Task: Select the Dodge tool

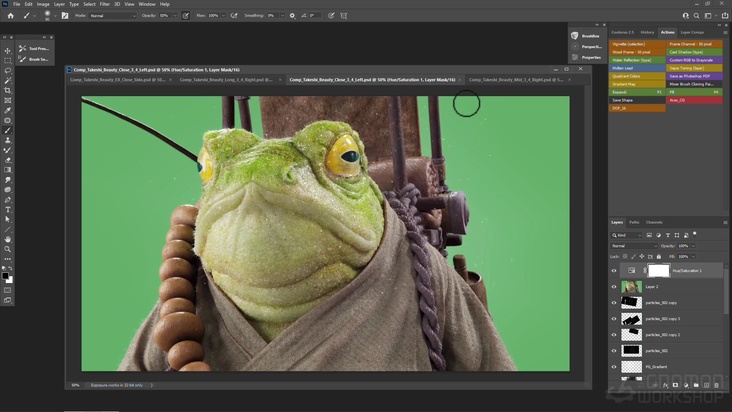Action: 7,190
